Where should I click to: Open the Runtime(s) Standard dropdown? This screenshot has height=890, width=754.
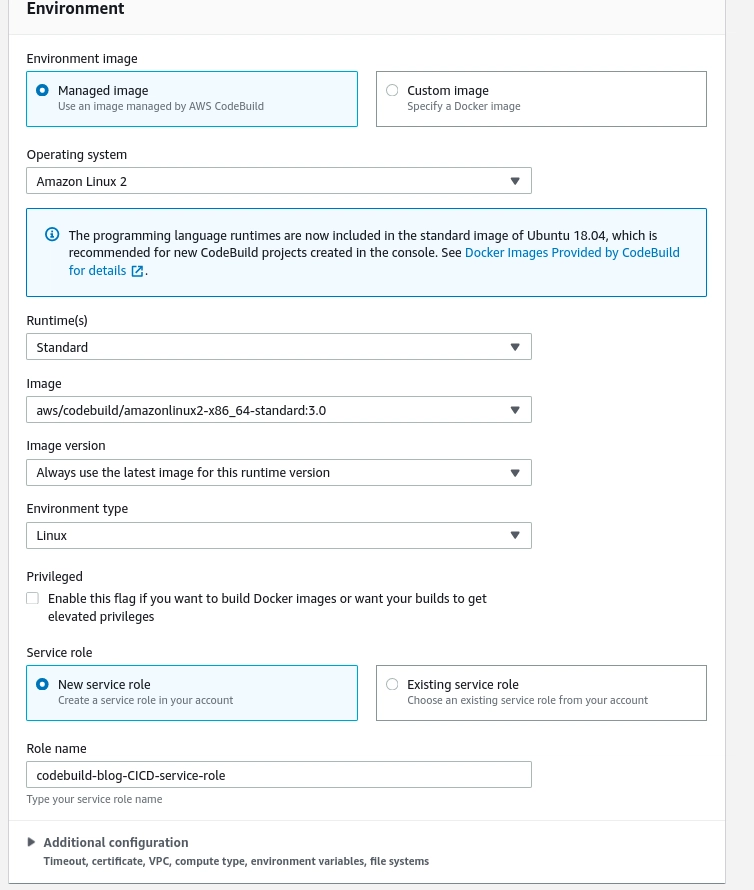278,347
